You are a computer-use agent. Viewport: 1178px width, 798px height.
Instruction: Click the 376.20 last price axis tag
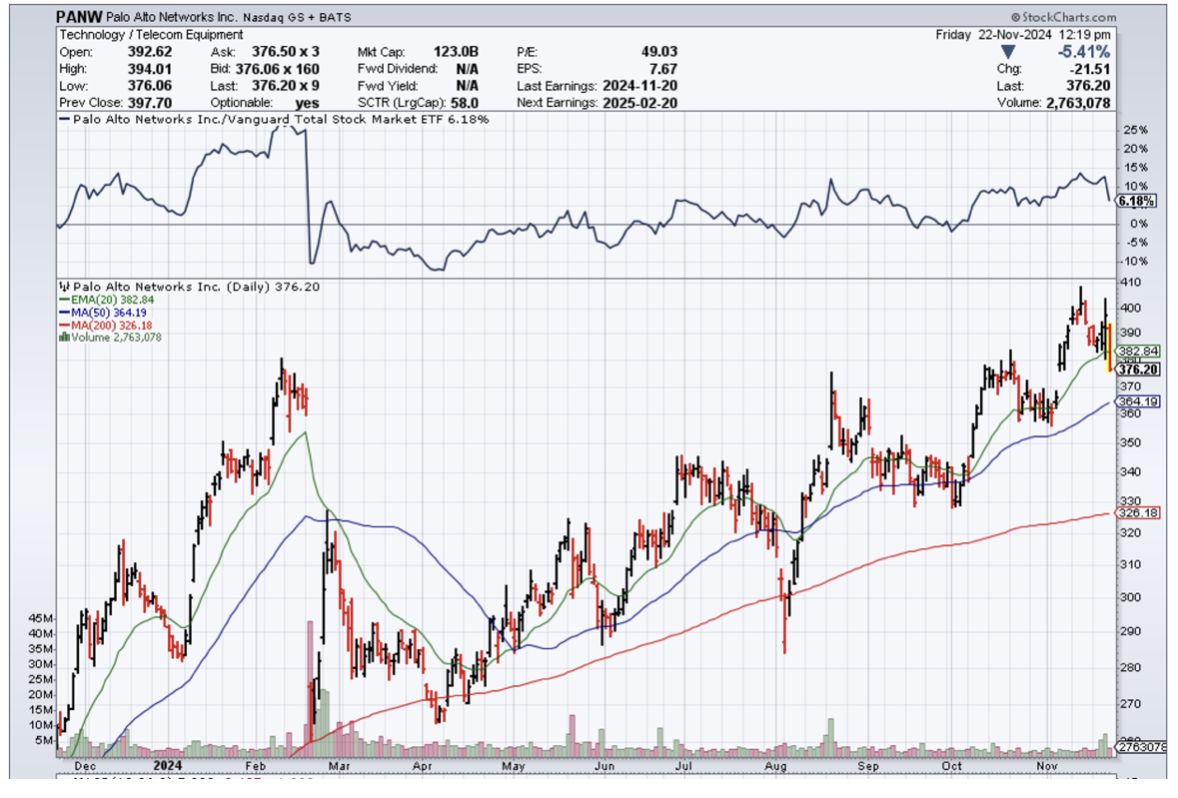(1136, 369)
